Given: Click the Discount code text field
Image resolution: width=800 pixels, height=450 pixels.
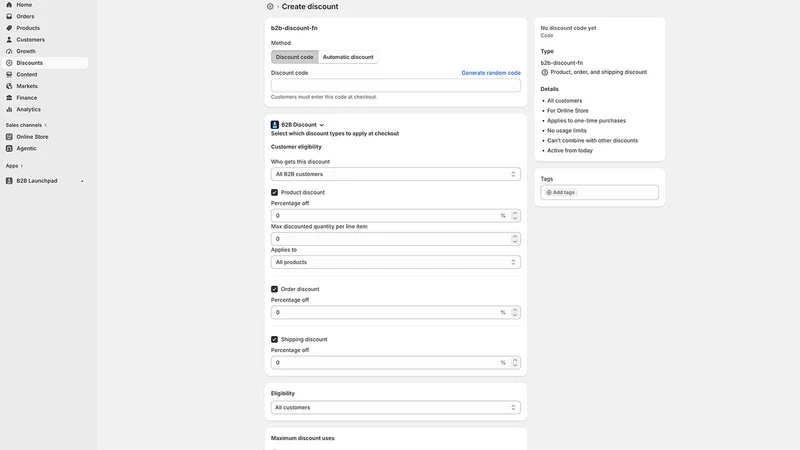Looking at the screenshot, I should (x=395, y=85).
